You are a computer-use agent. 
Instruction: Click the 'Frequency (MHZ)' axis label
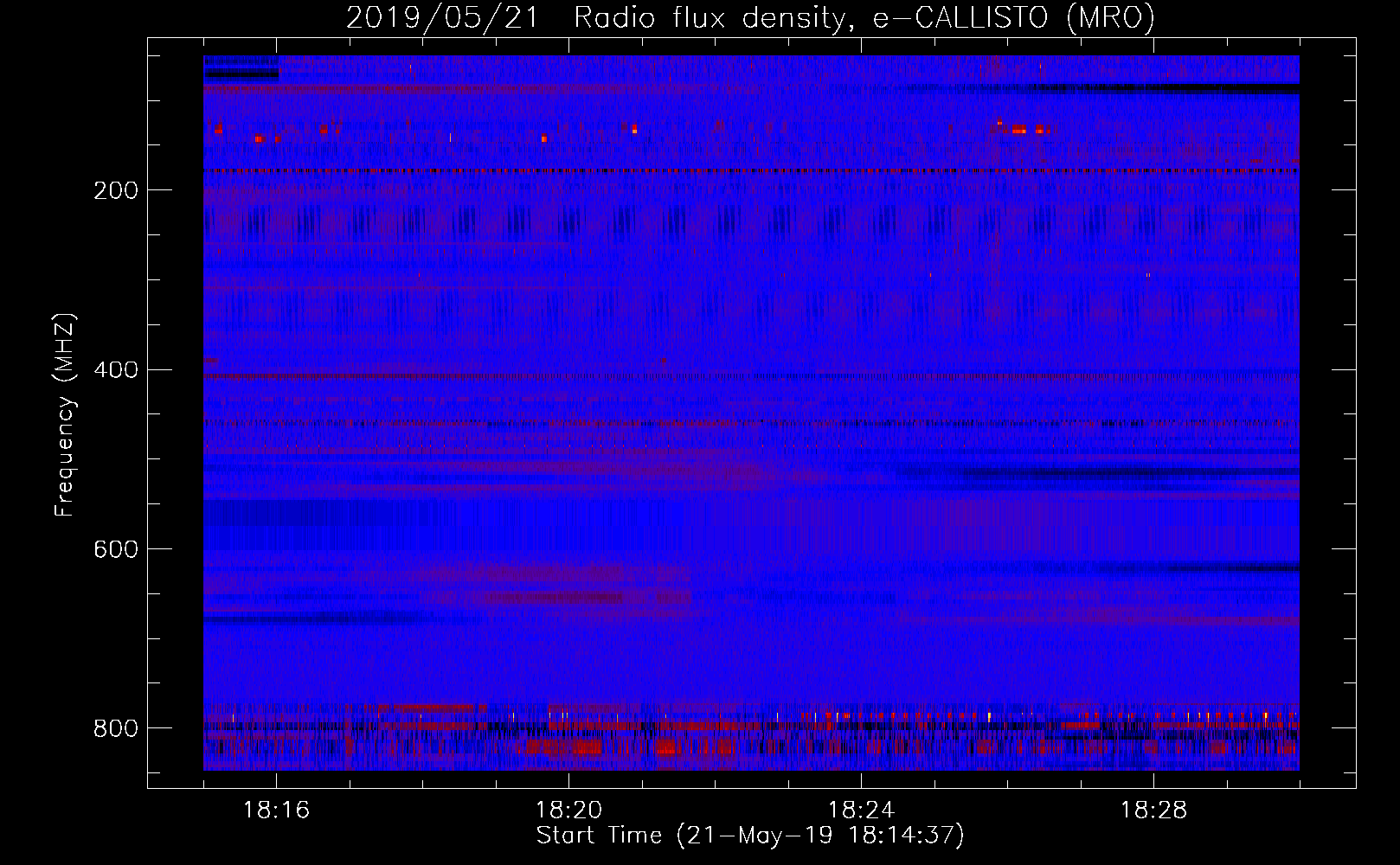click(65, 415)
